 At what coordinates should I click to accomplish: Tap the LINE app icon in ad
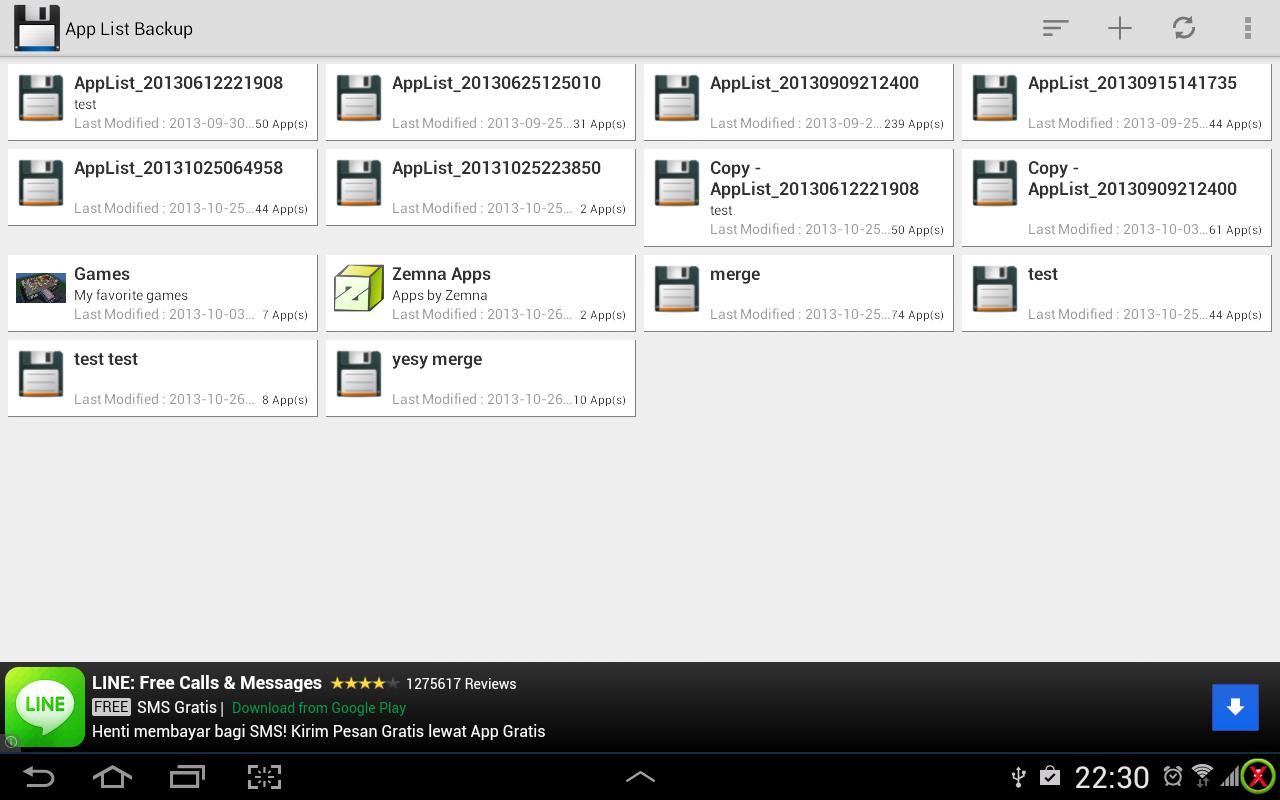[x=45, y=707]
